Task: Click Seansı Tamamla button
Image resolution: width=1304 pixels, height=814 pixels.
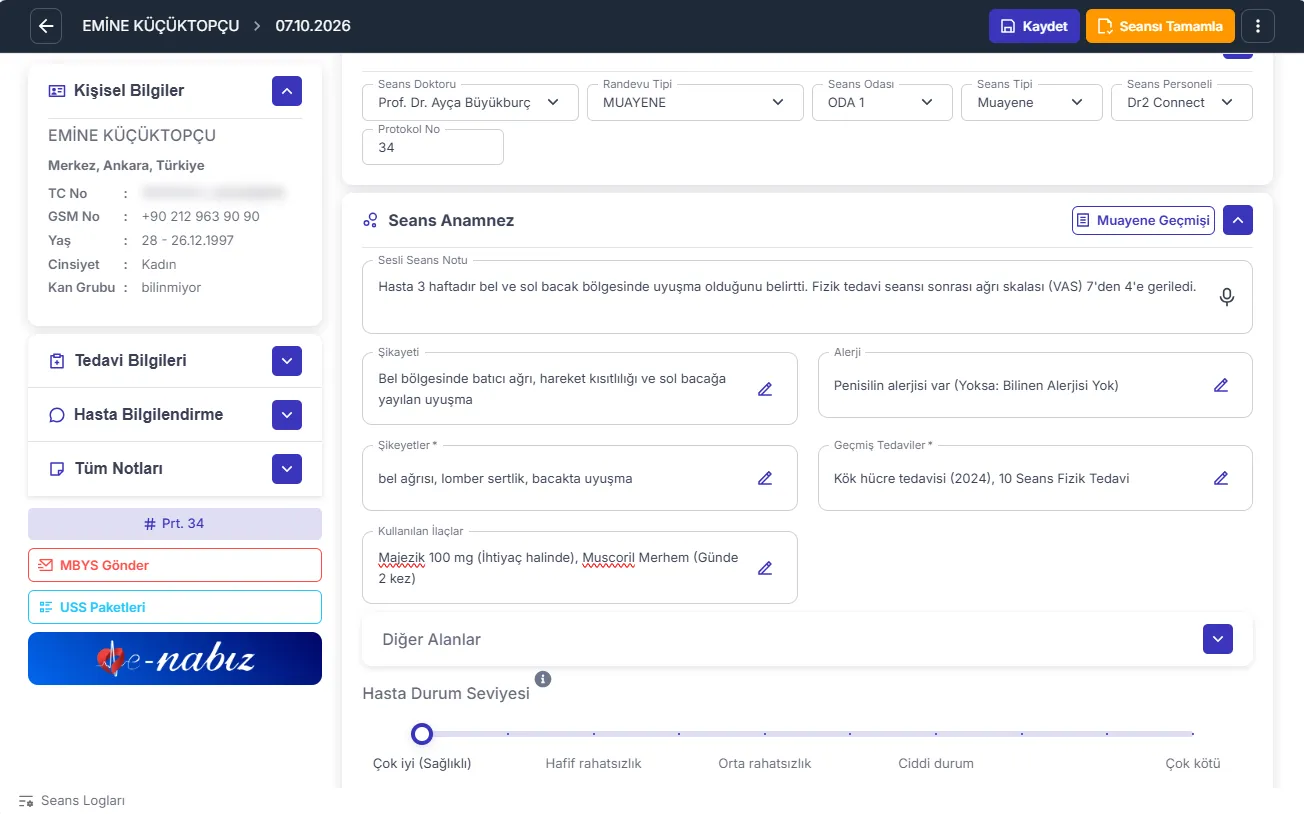Action: tap(1160, 26)
